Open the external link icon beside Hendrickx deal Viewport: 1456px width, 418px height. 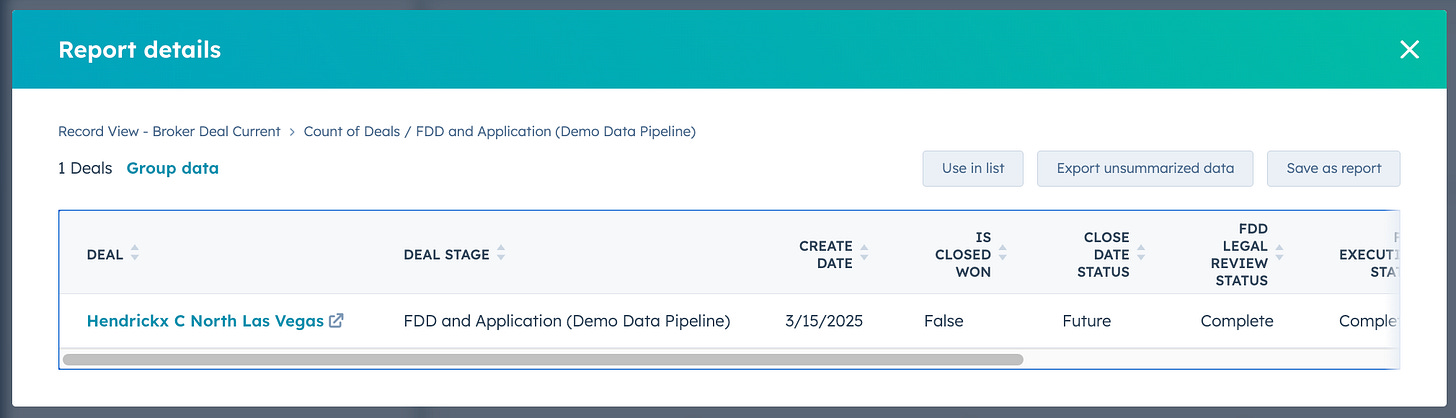coord(337,321)
